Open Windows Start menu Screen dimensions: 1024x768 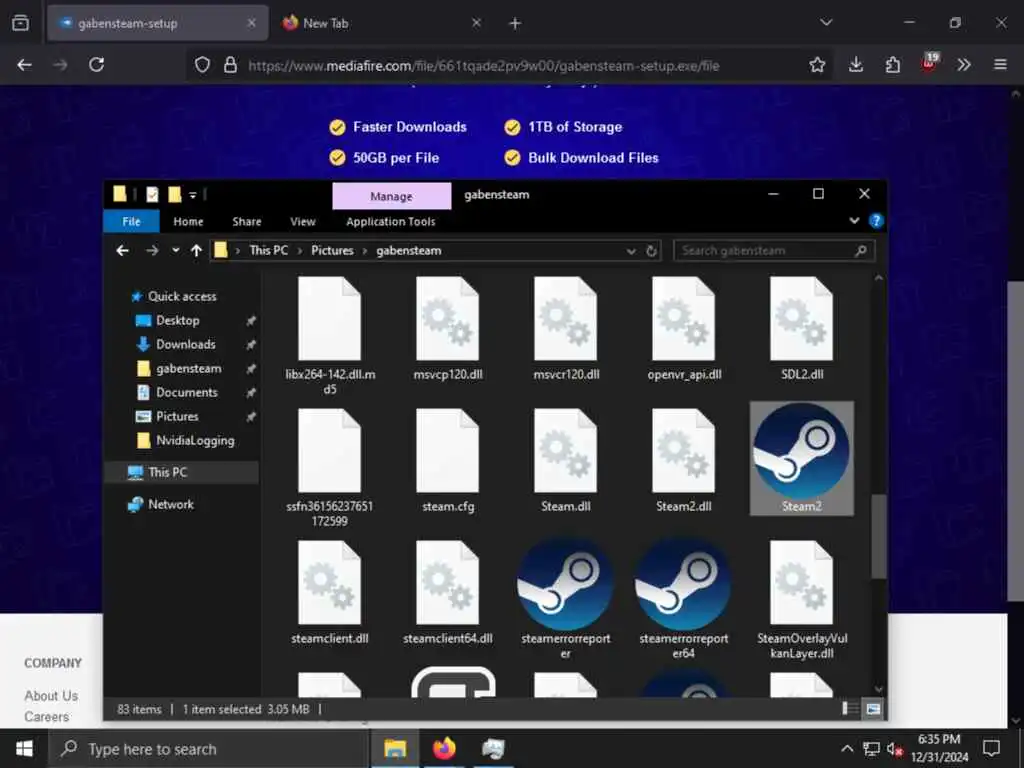point(24,748)
